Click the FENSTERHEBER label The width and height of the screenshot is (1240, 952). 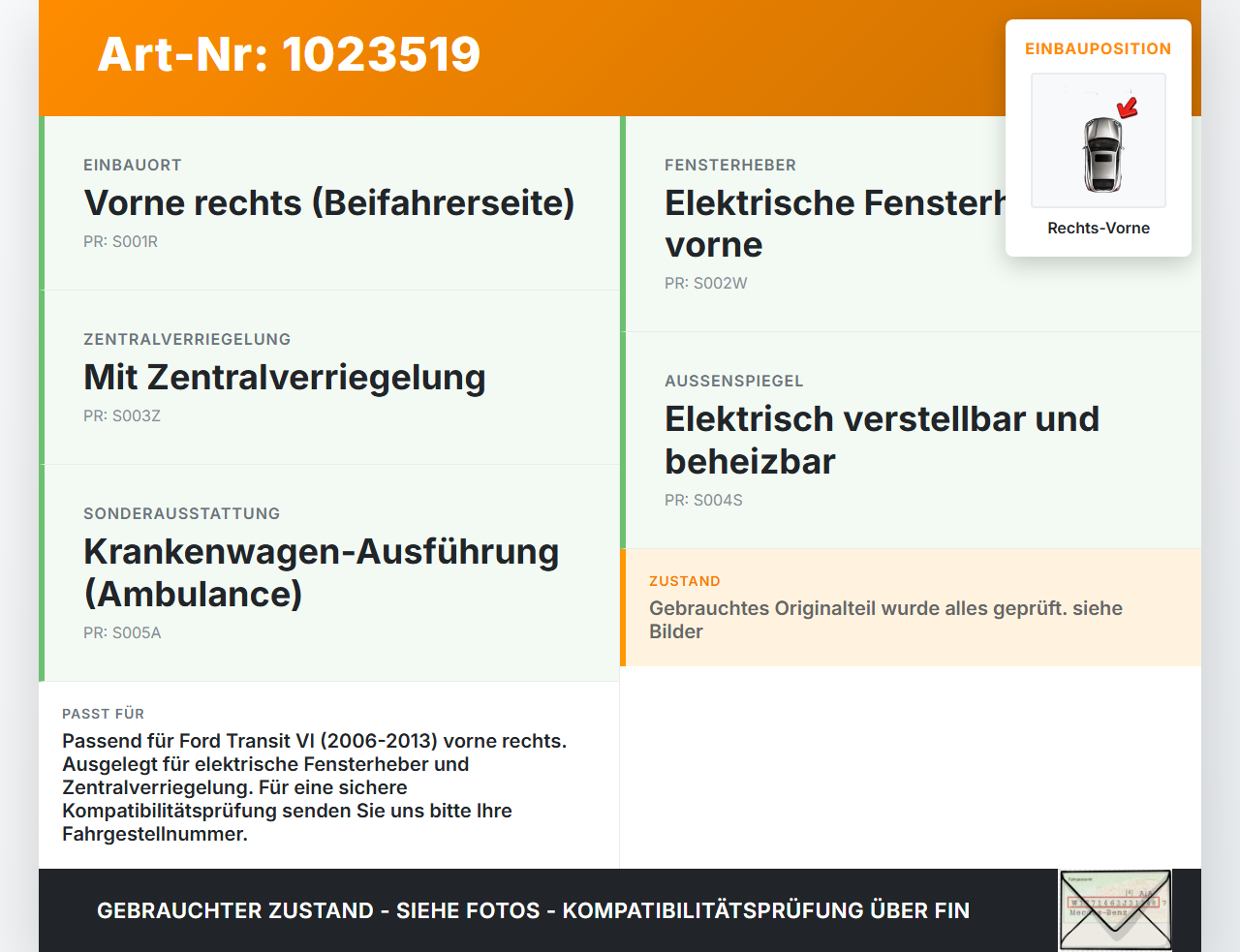point(730,165)
